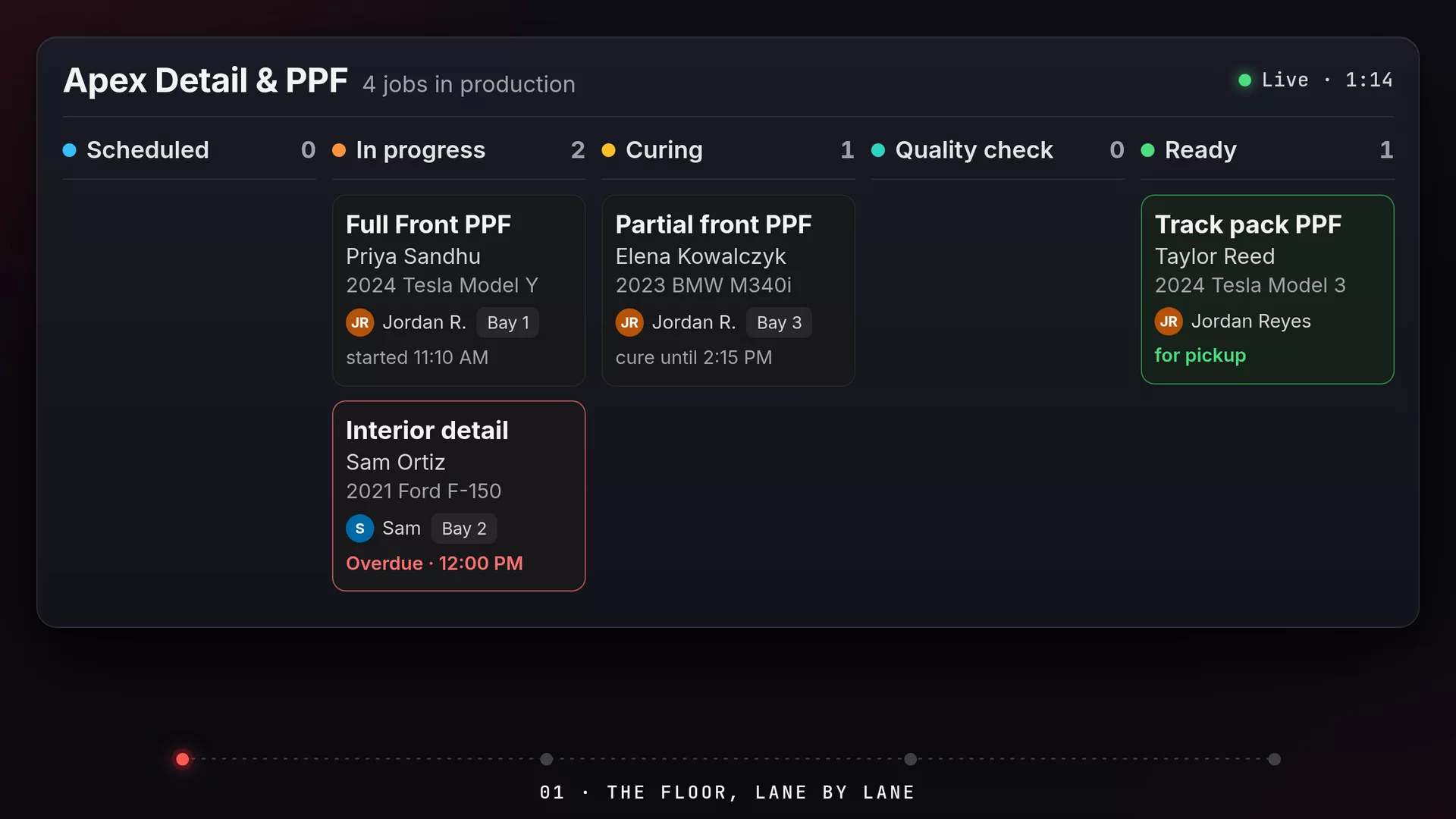Jump to the last timeline marker
This screenshot has height=819, width=1456.
point(1274,759)
